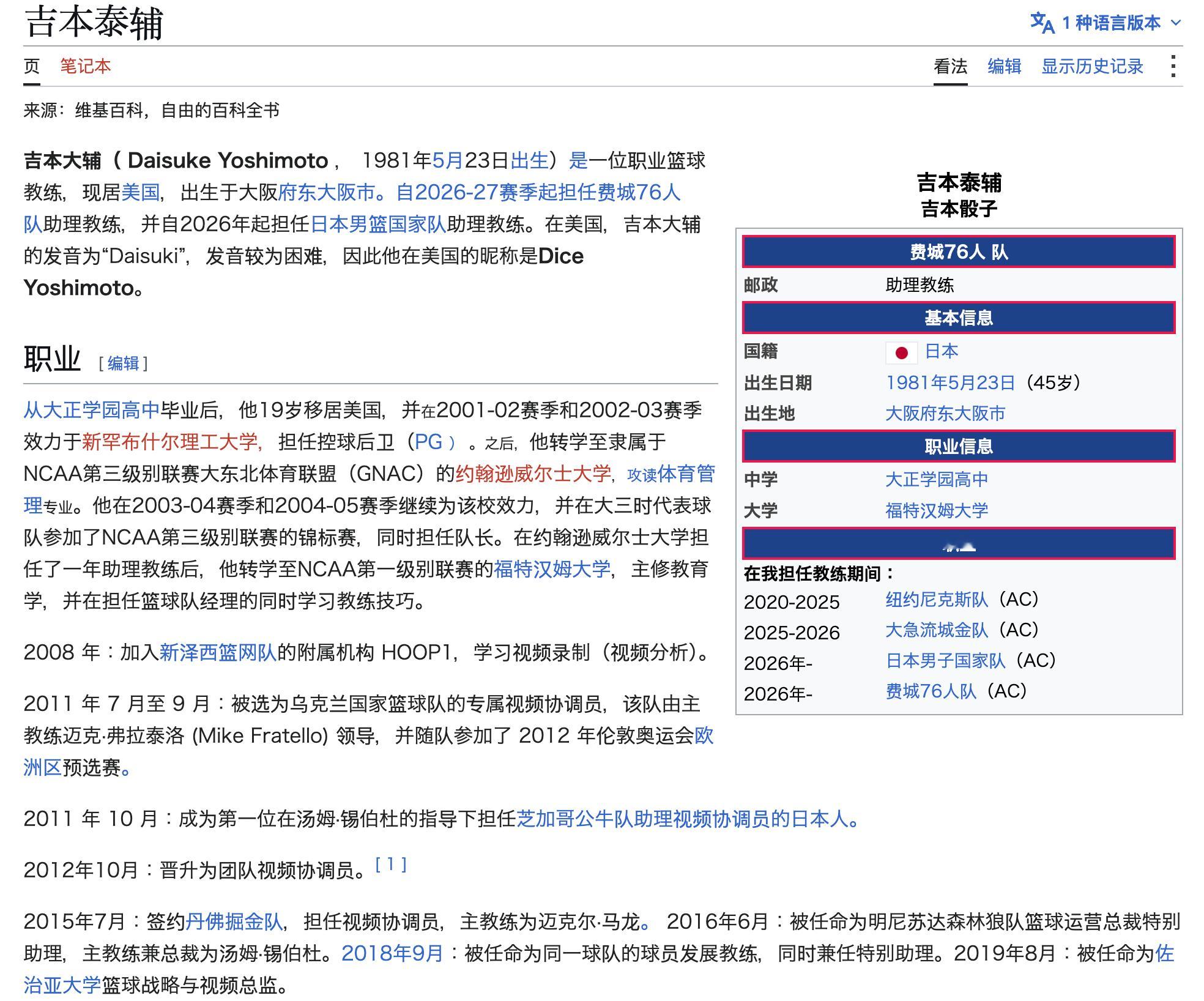Click the 出生日期 label in infobox
1204x1001 pixels.
[778, 383]
